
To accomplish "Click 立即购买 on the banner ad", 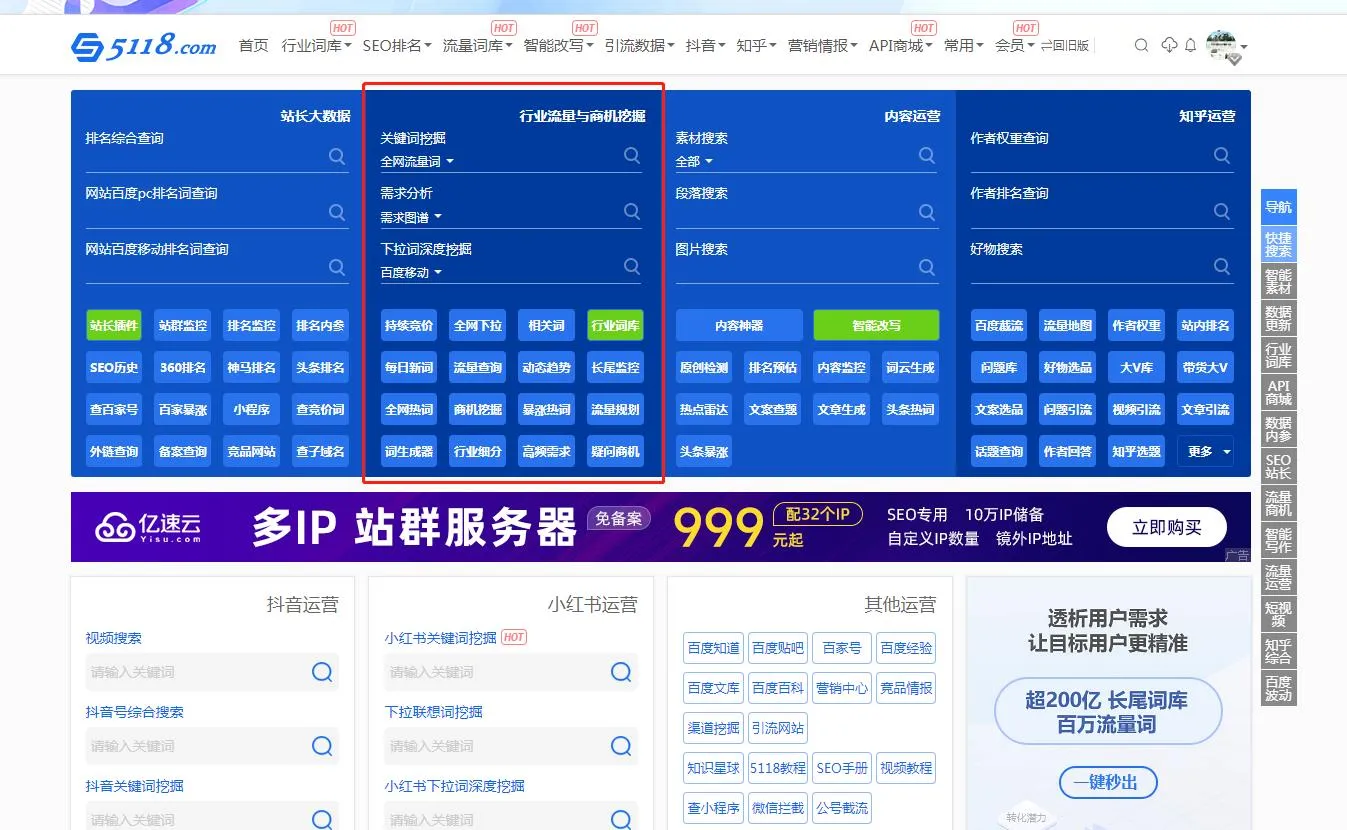I will [x=1166, y=527].
